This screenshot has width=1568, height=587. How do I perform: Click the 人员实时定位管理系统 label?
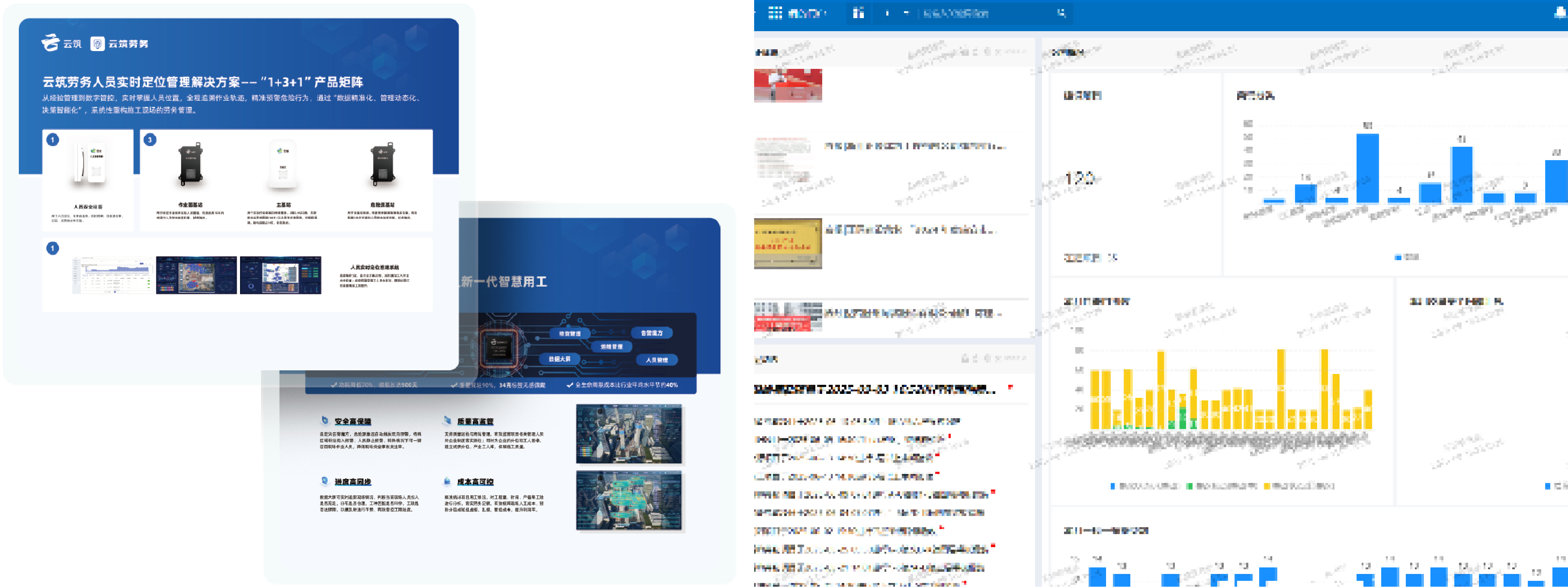(374, 267)
